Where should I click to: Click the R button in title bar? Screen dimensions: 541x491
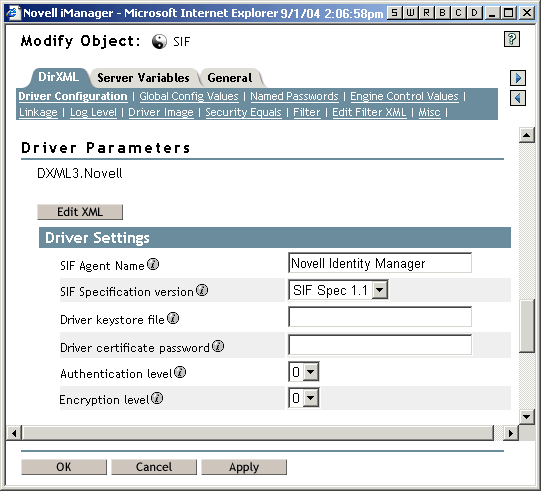426,13
